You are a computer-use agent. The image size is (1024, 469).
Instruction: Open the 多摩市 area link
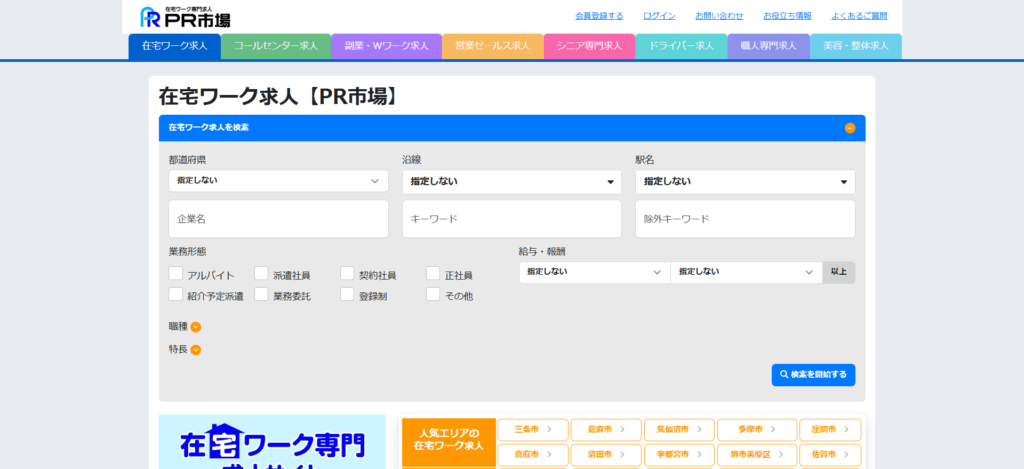coord(757,430)
